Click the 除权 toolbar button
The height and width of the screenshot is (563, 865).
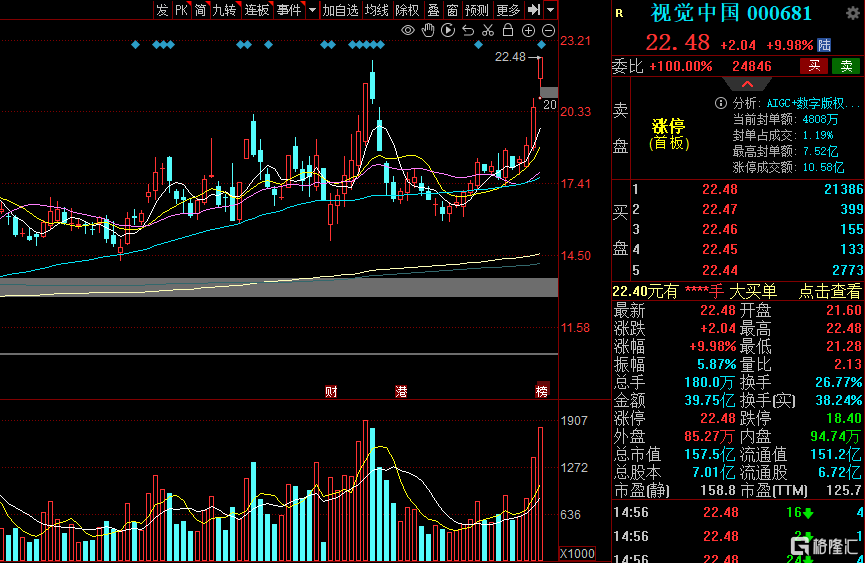pyautogui.click(x=408, y=10)
